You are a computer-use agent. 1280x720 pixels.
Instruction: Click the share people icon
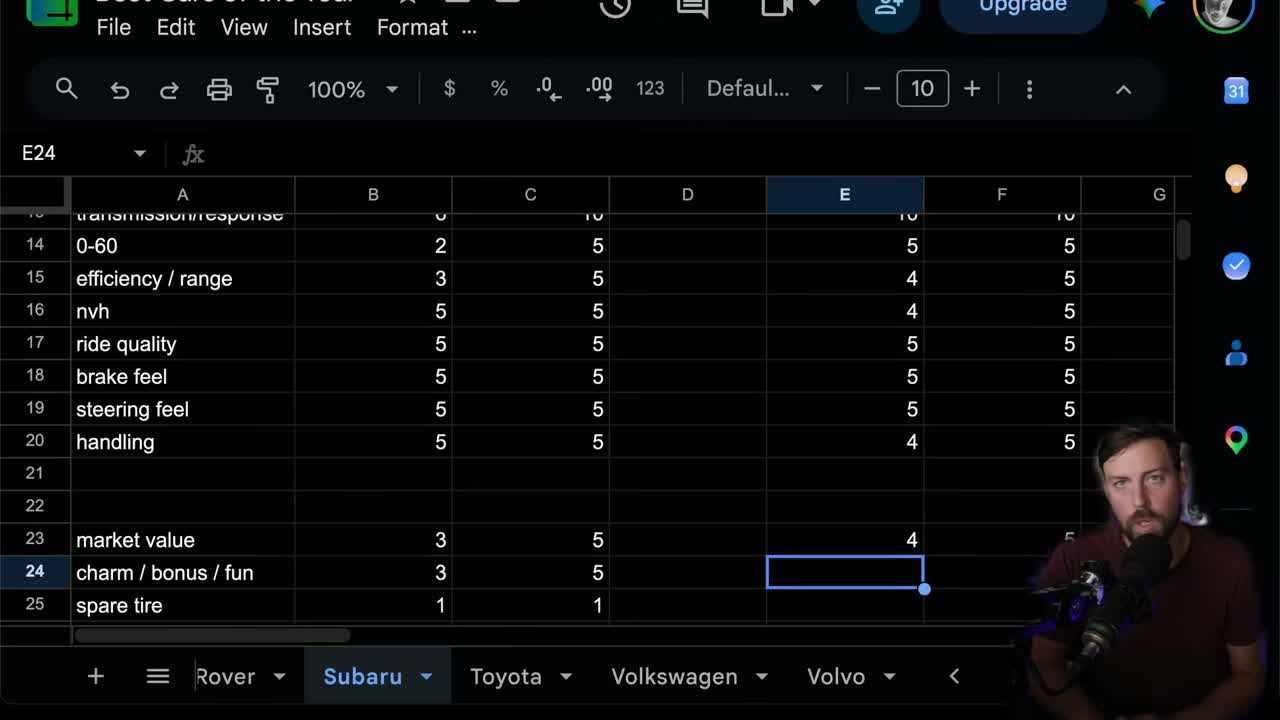coord(888,8)
